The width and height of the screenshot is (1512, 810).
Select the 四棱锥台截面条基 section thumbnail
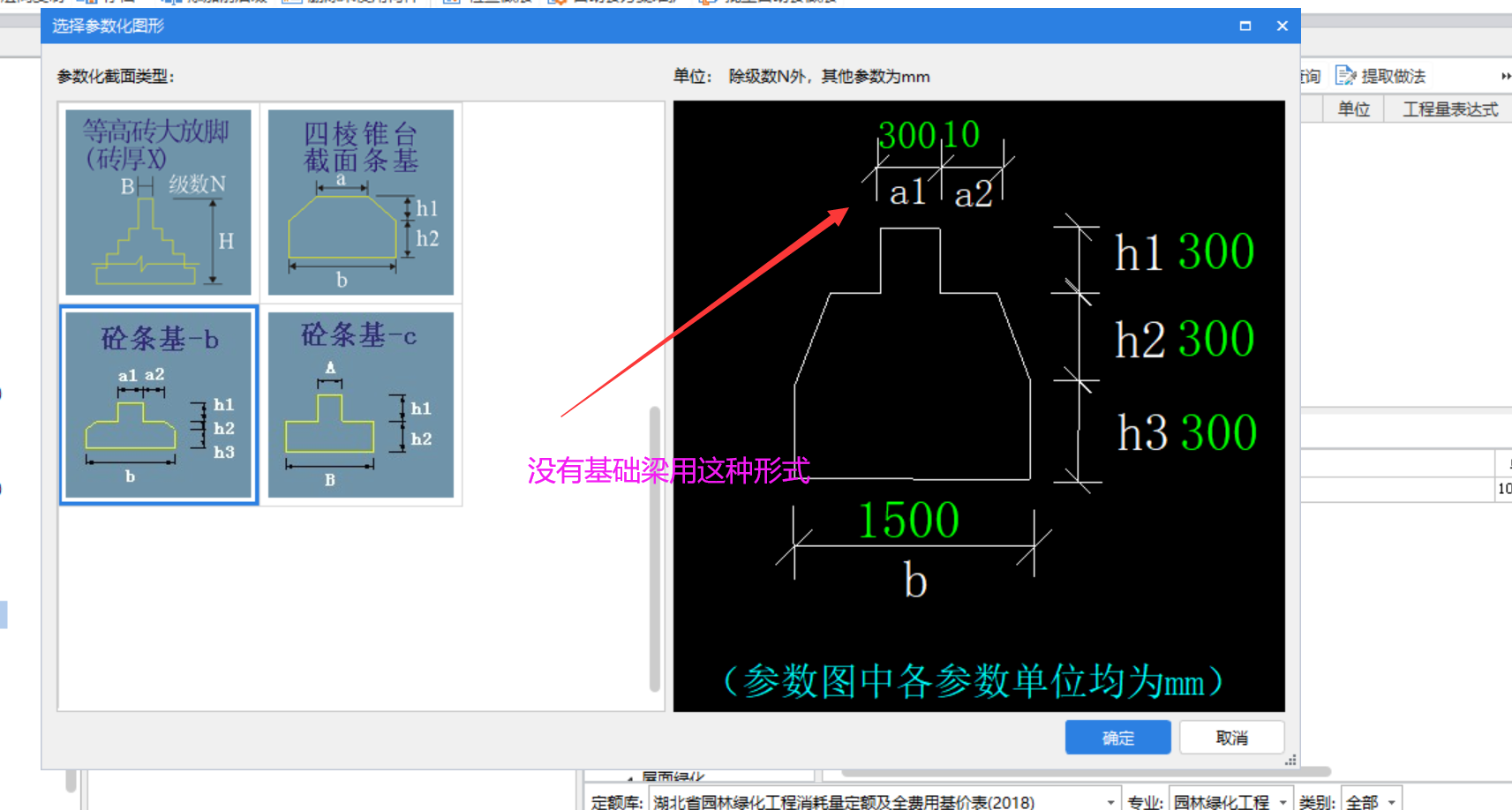tap(361, 202)
